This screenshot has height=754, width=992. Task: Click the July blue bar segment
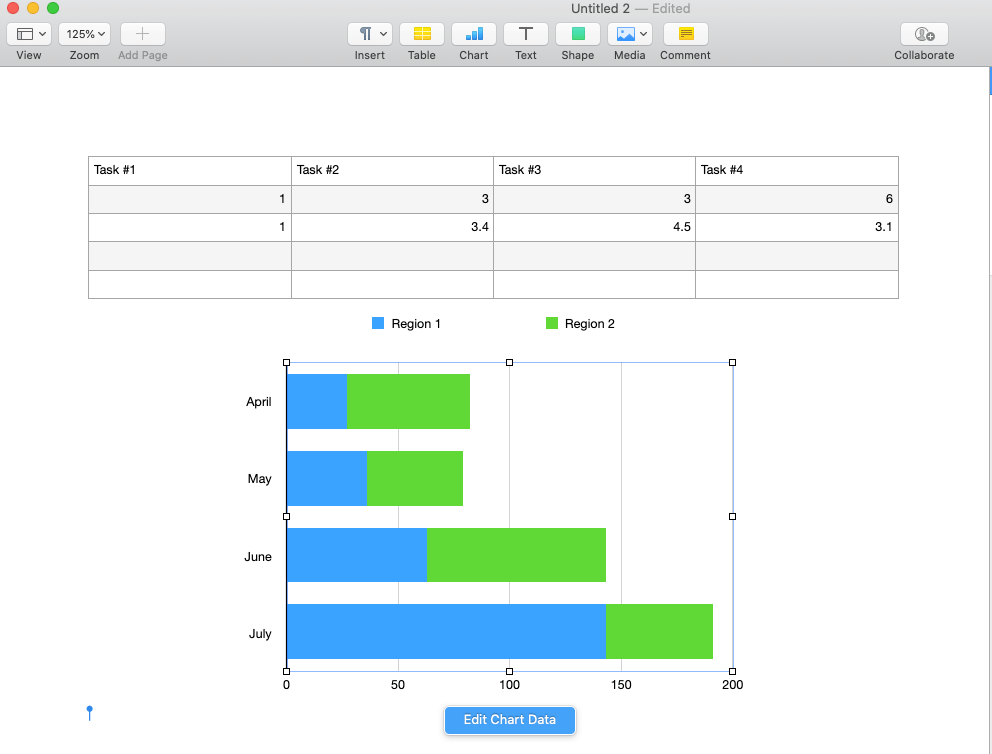pos(445,632)
